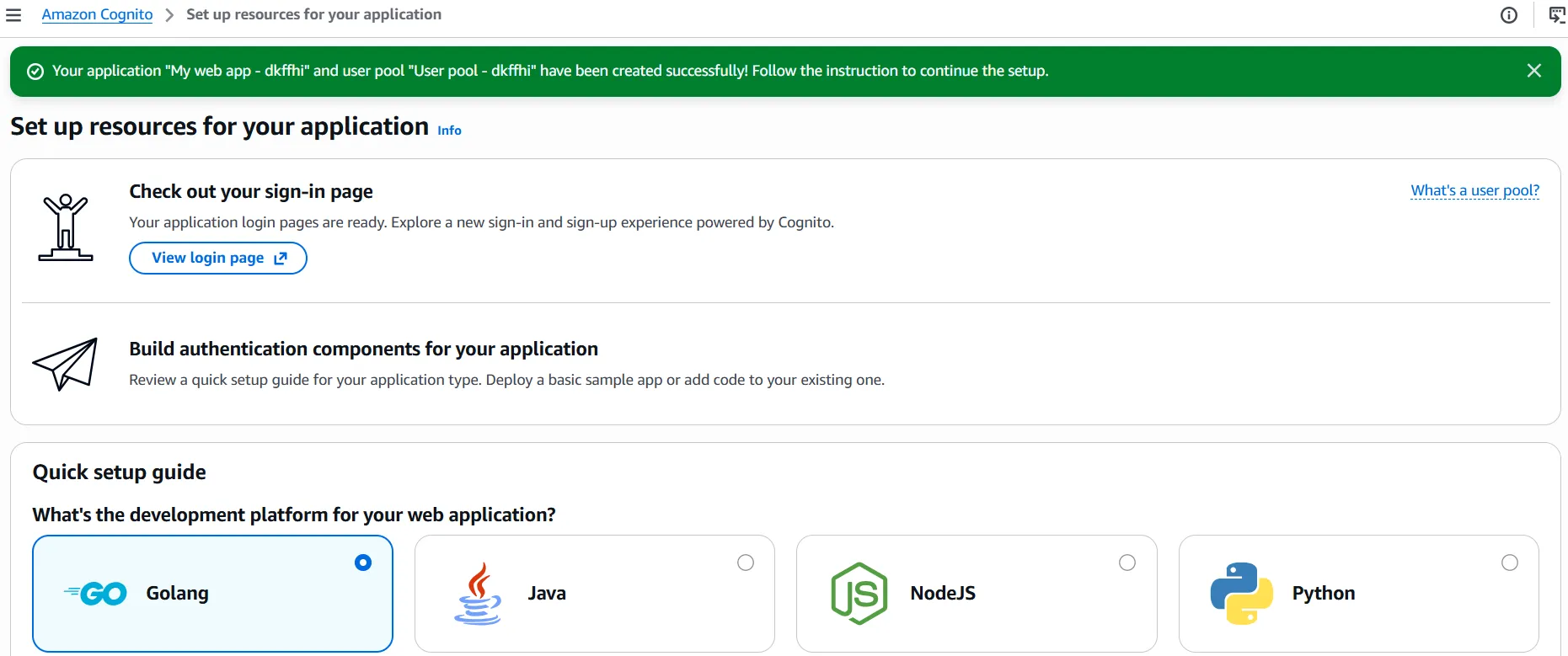The height and width of the screenshot is (656, 1568).
Task: Select the Python radio button
Action: [1510, 563]
